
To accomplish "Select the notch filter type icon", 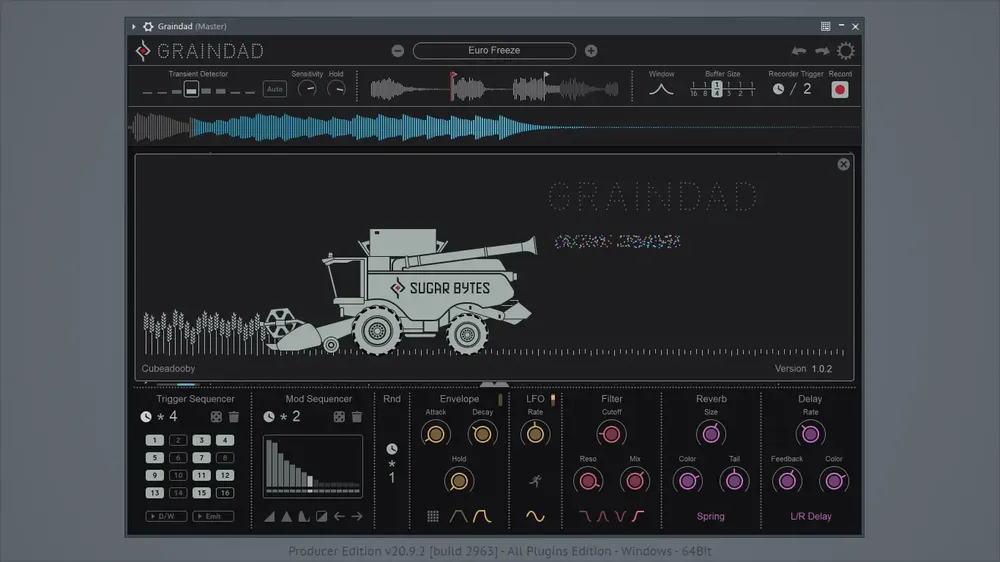I will tap(621, 516).
